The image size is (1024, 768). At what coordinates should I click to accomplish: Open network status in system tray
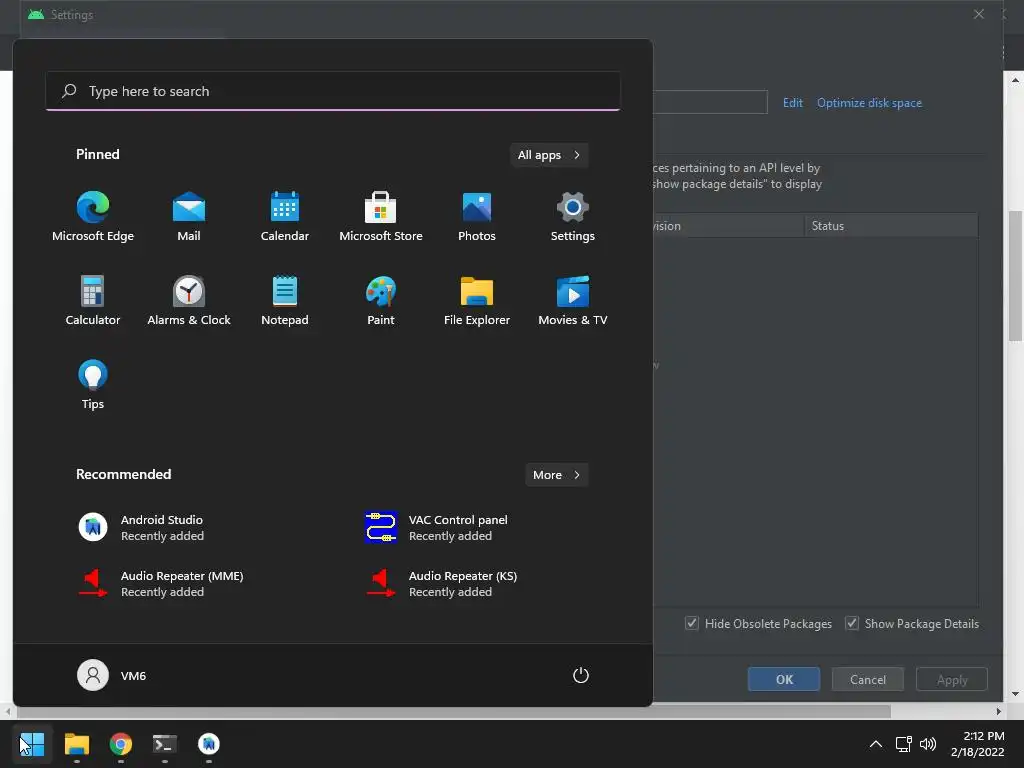(903, 744)
